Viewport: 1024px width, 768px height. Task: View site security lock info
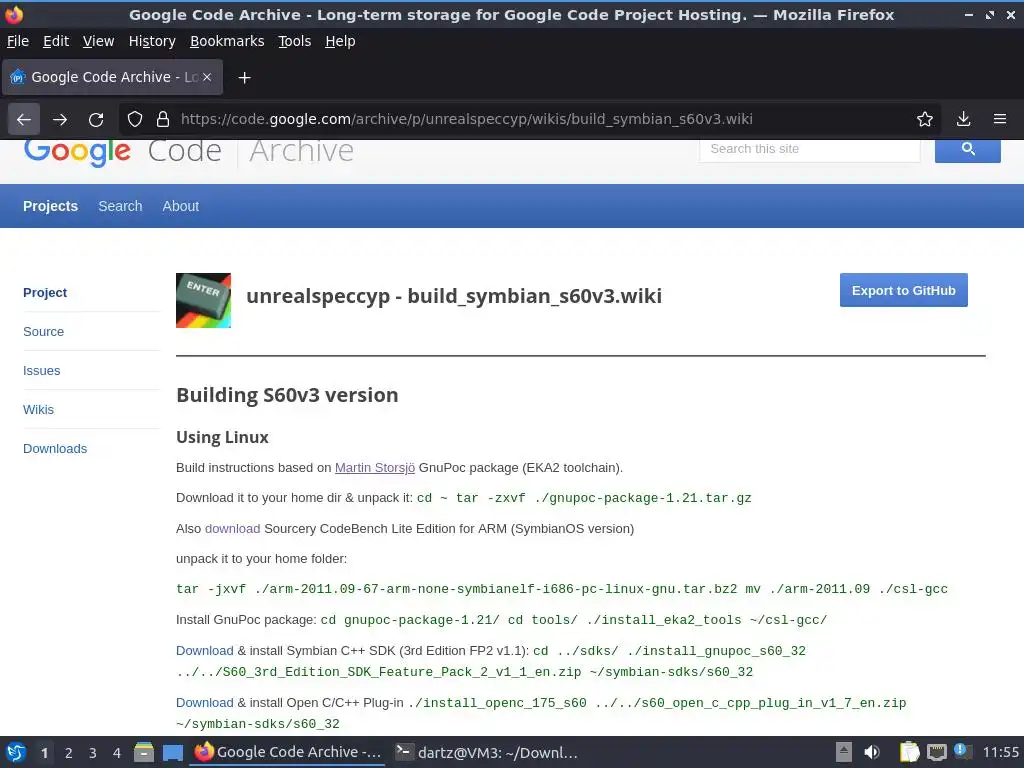pos(163,119)
